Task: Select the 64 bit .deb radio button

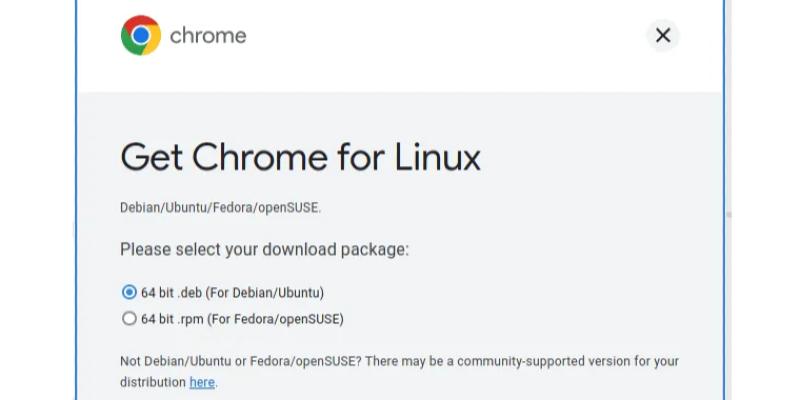Action: point(129,293)
